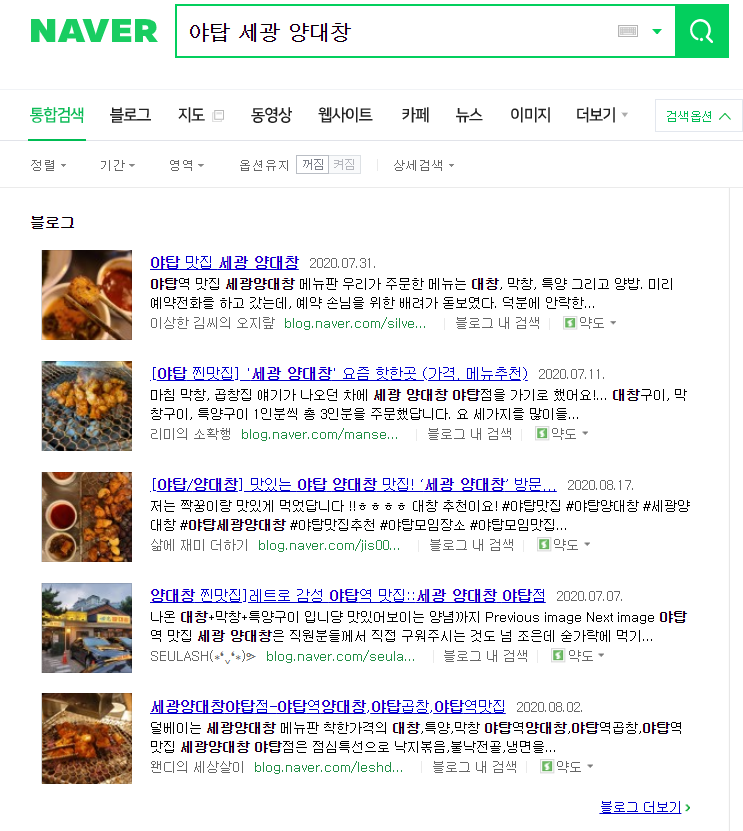Click blog name 완디의 세상살이

click(197, 767)
